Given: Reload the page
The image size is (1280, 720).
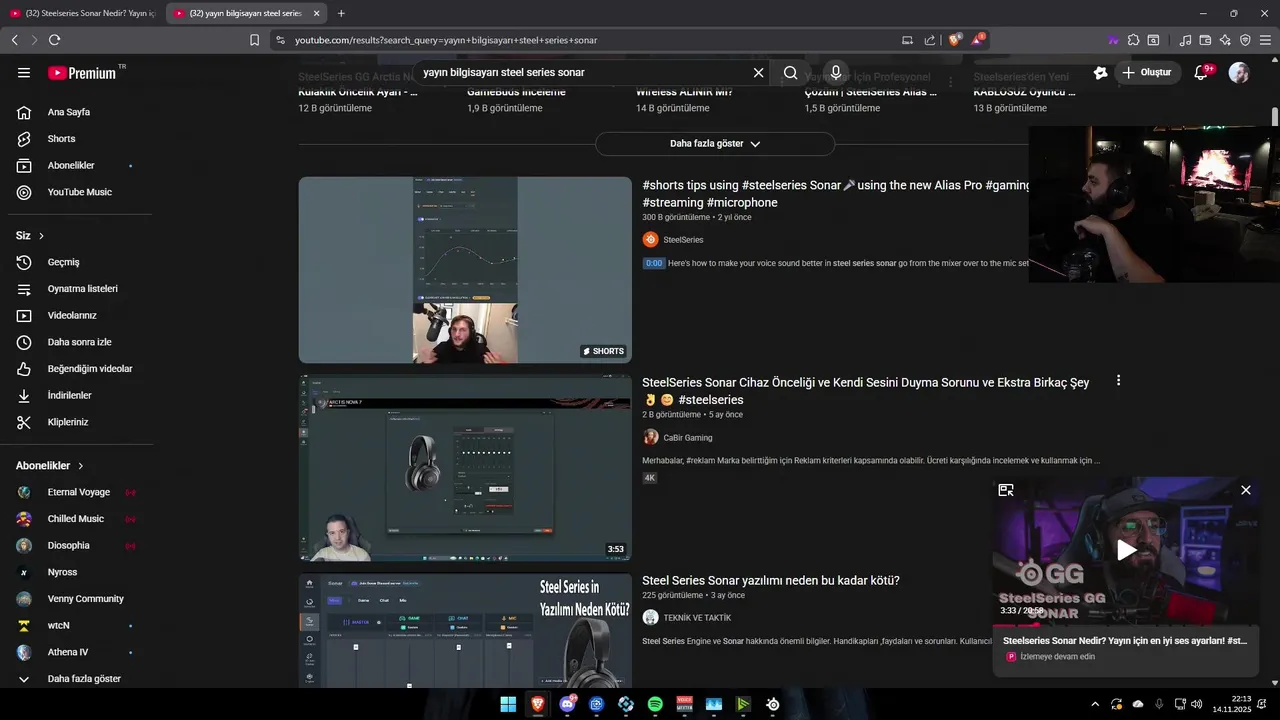Looking at the screenshot, I should (x=54, y=40).
